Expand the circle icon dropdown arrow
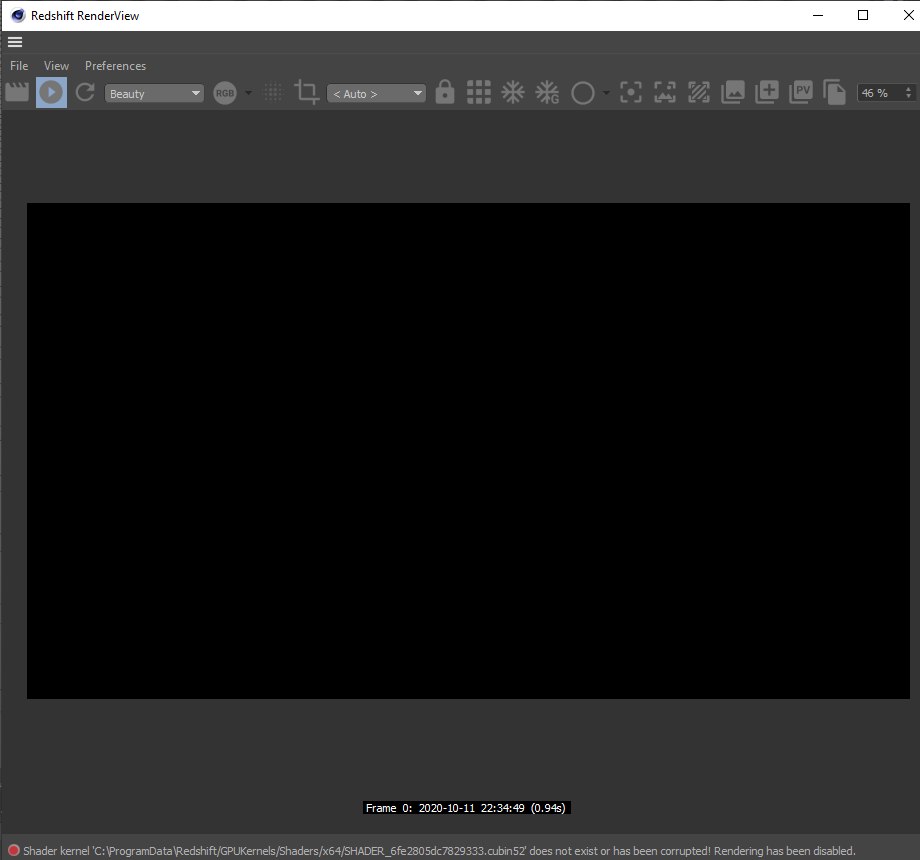Viewport: 920px width, 860px height. point(606,93)
